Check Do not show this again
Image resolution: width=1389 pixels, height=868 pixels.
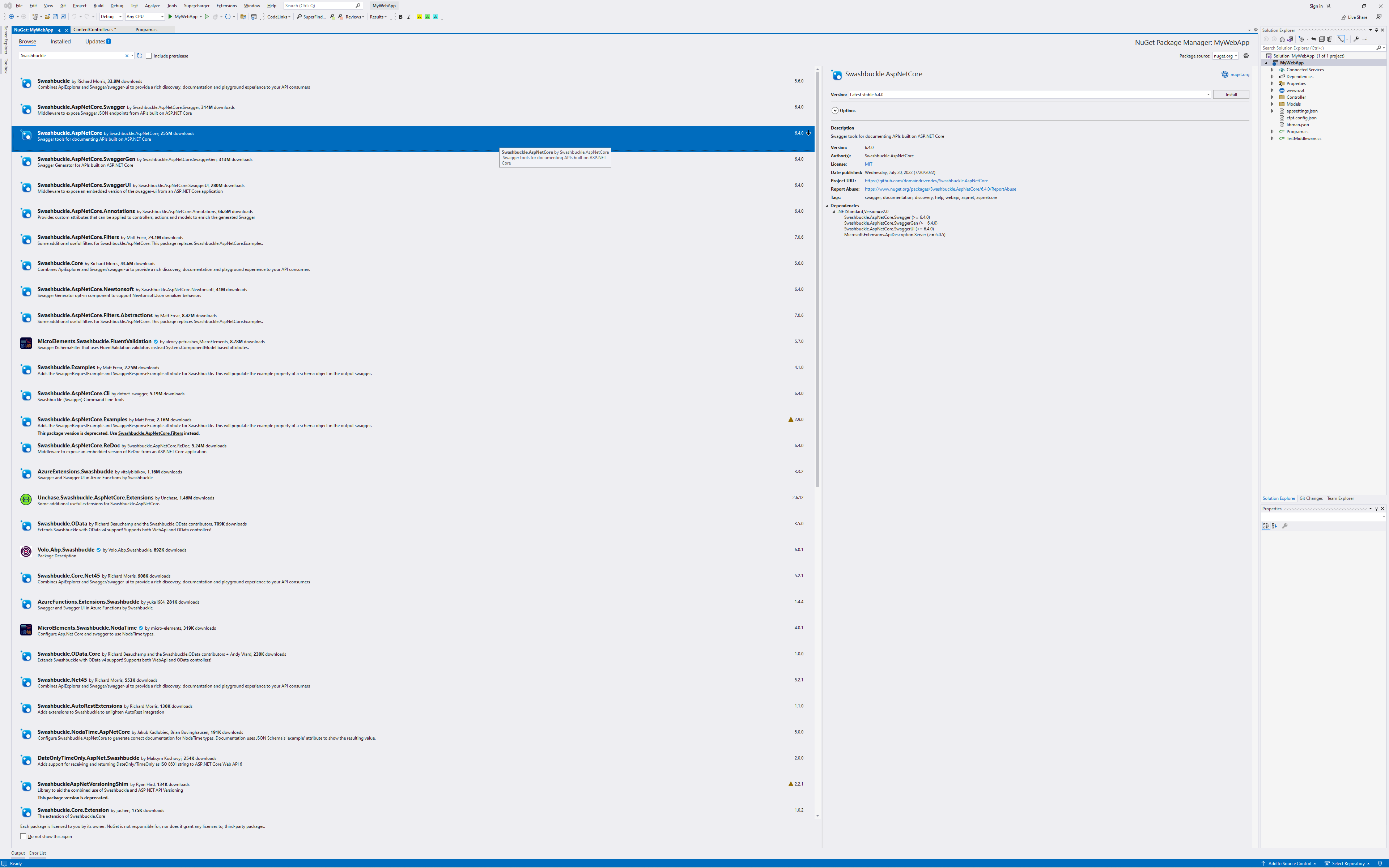pyautogui.click(x=24, y=837)
